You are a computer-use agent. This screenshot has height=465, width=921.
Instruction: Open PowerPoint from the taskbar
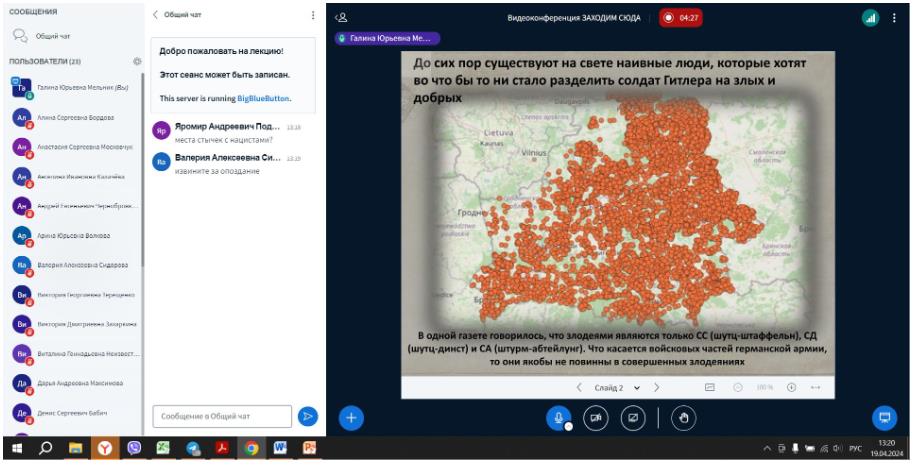[310, 449]
